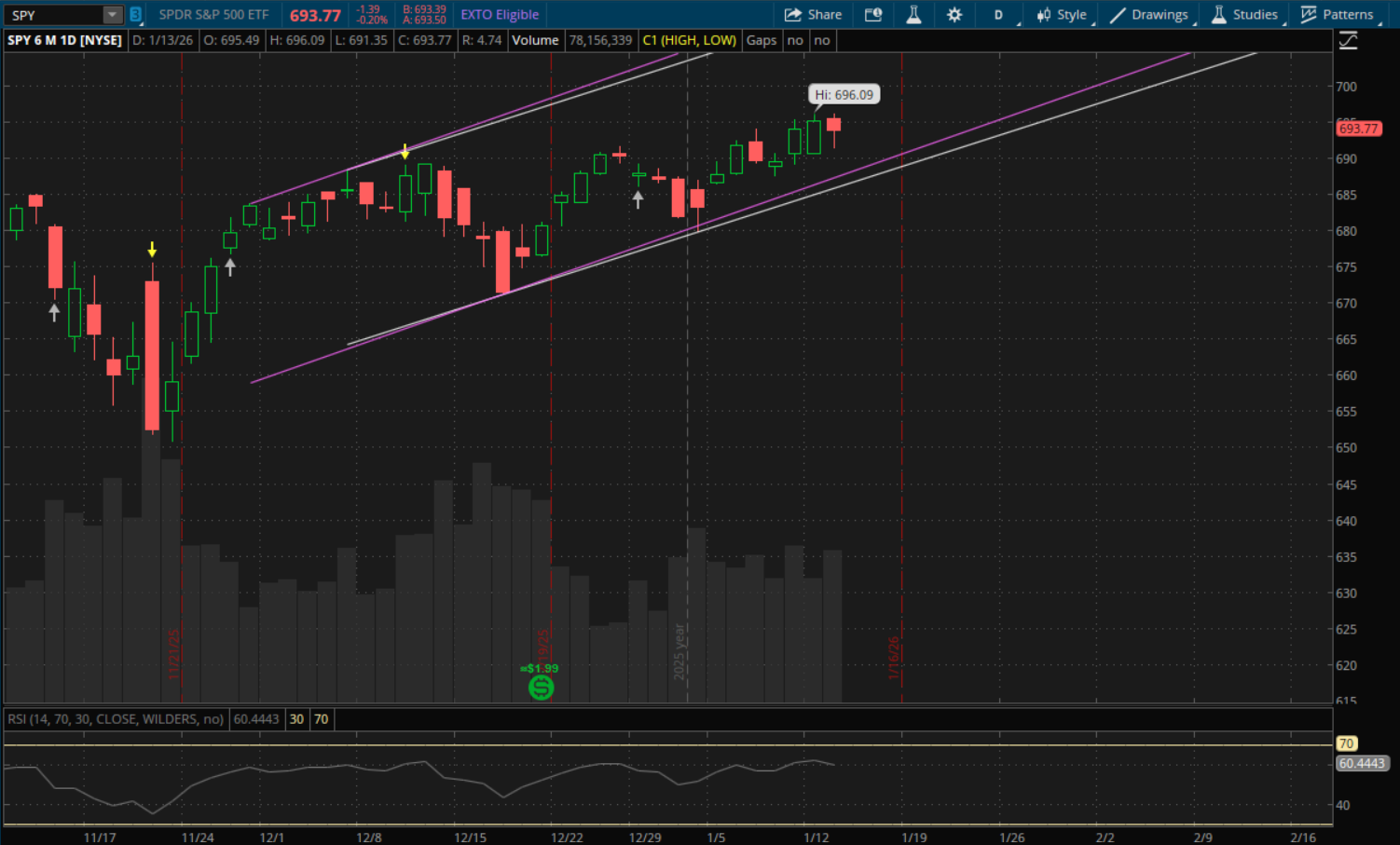Click the Share chart icon

[x=813, y=15]
